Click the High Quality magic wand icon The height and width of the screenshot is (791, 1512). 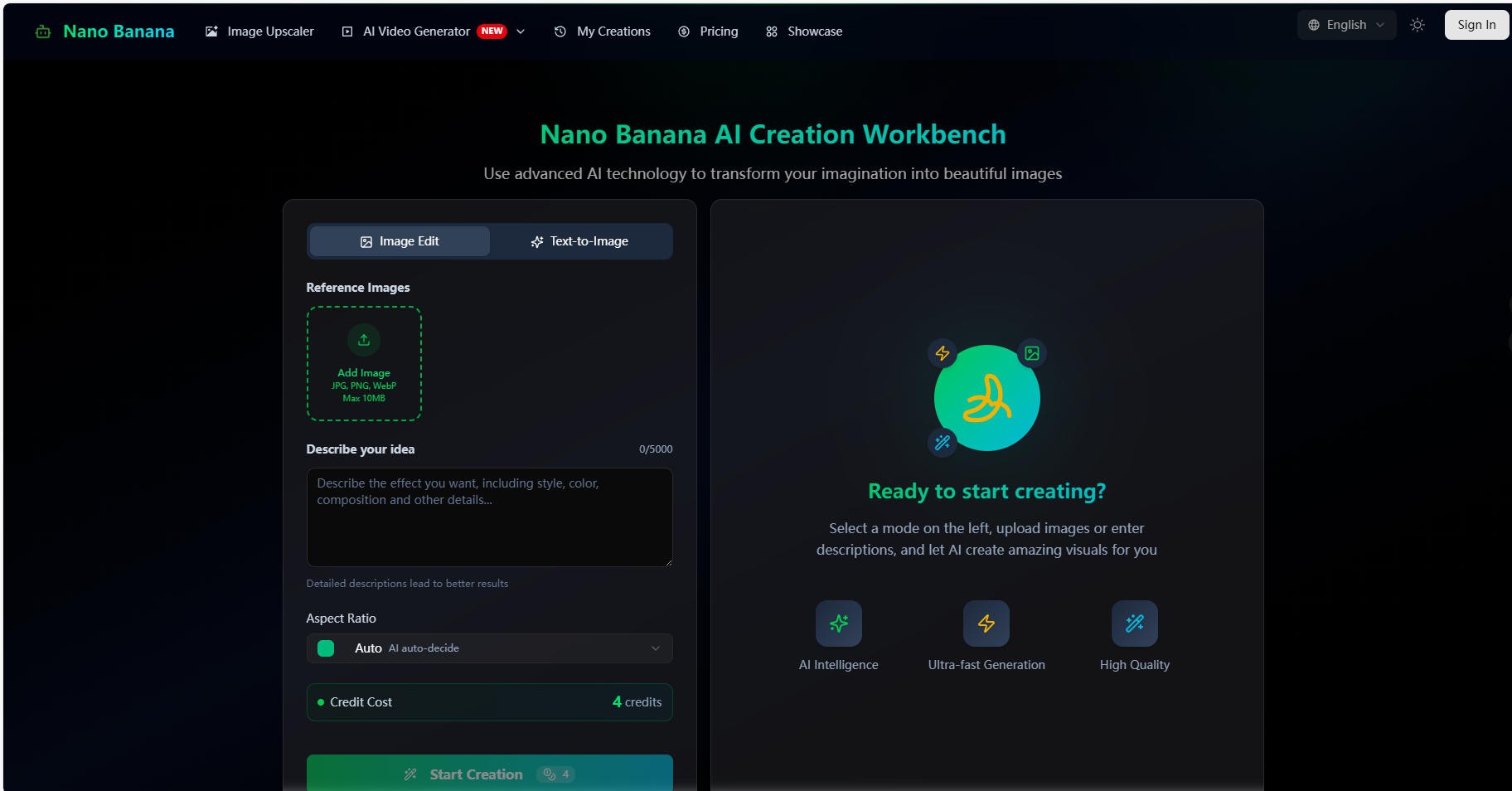(x=1134, y=624)
